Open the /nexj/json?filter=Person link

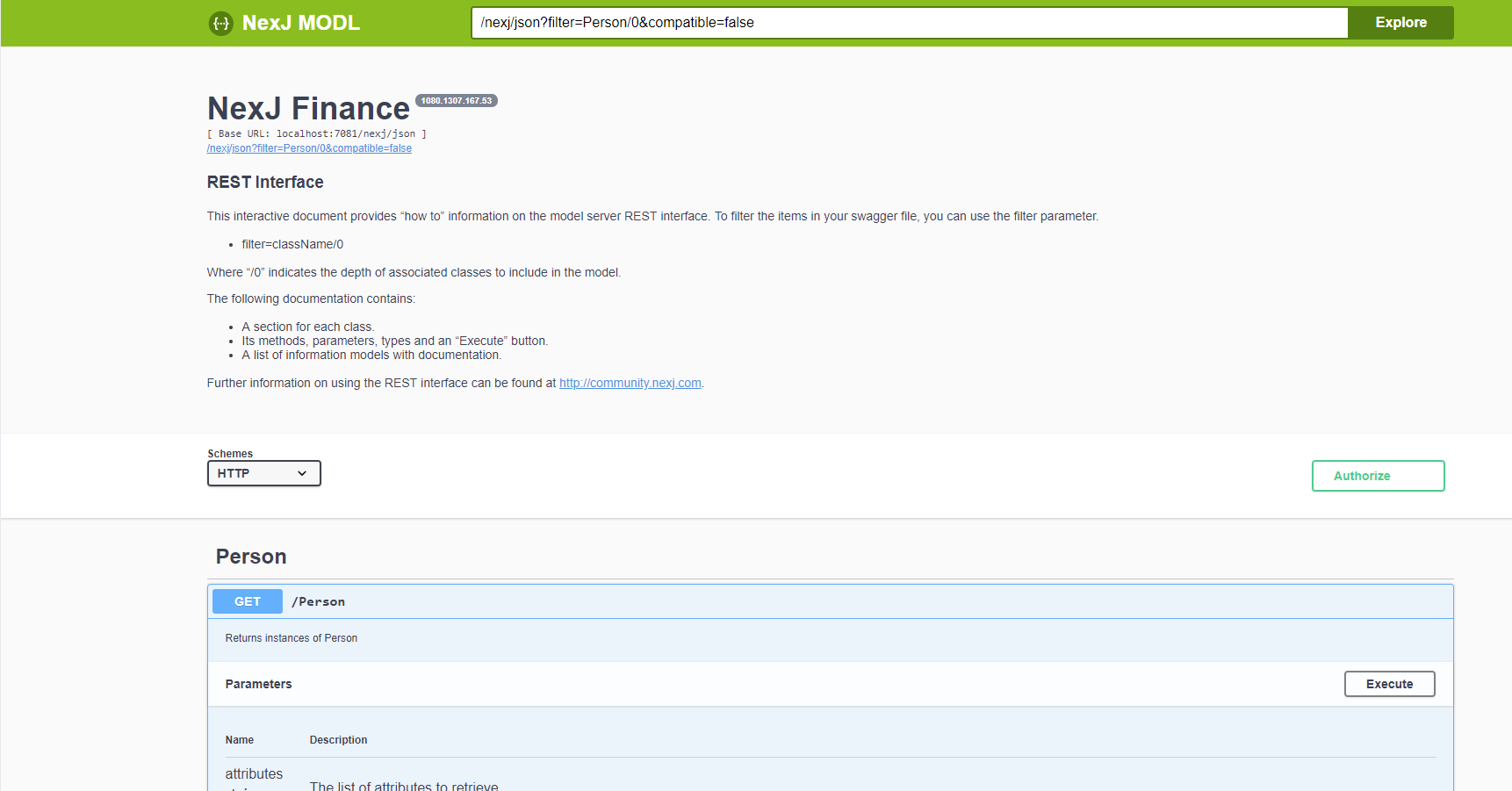[x=309, y=148]
